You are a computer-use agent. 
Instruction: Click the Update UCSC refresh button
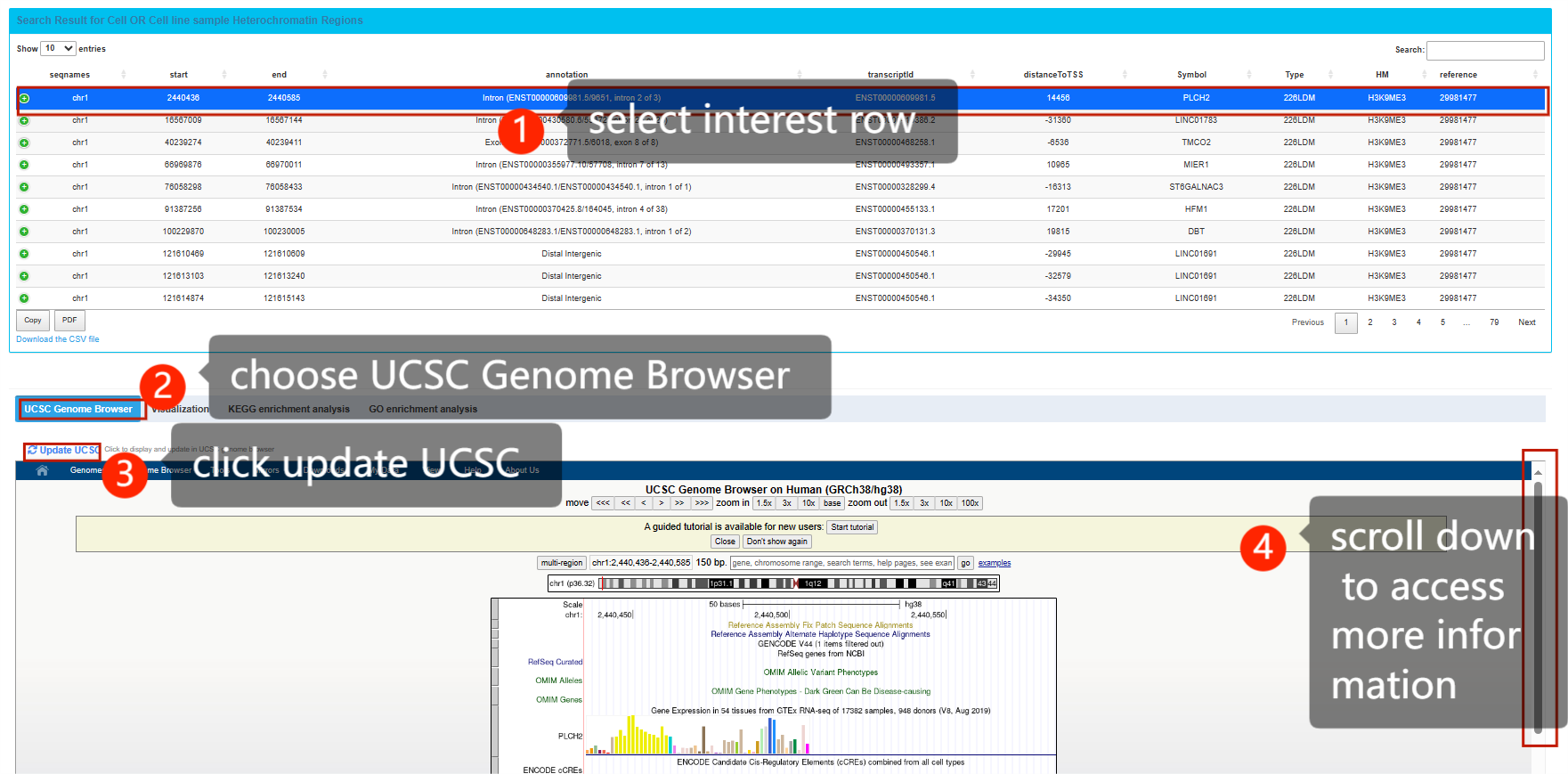tap(62, 450)
